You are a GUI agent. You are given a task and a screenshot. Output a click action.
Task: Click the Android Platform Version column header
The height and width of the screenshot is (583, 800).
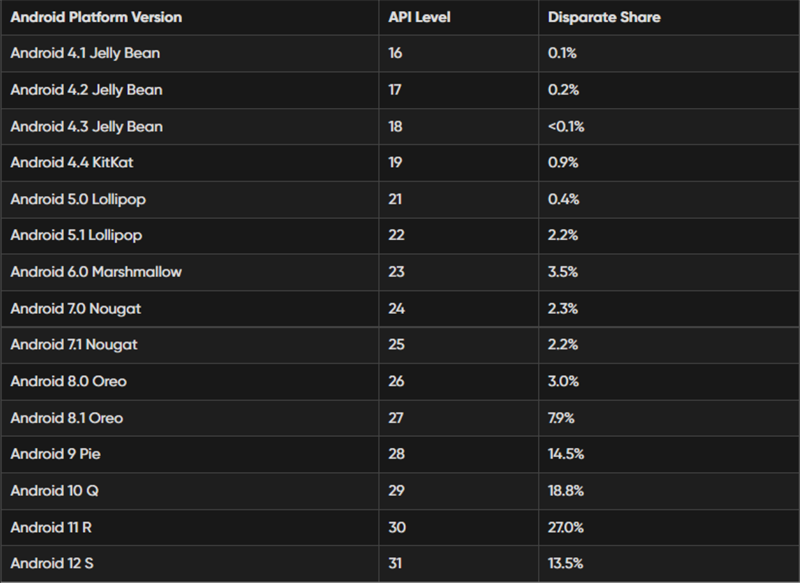96,18
